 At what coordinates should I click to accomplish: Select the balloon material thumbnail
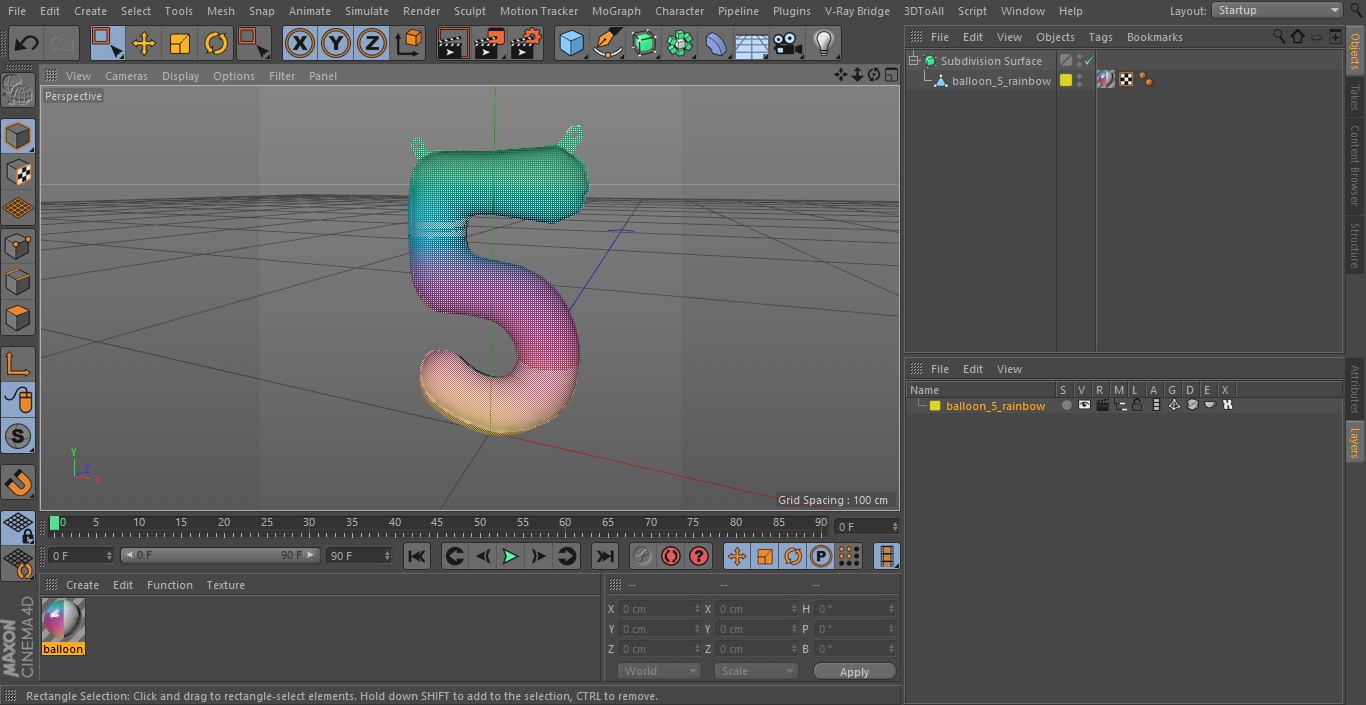click(x=63, y=621)
